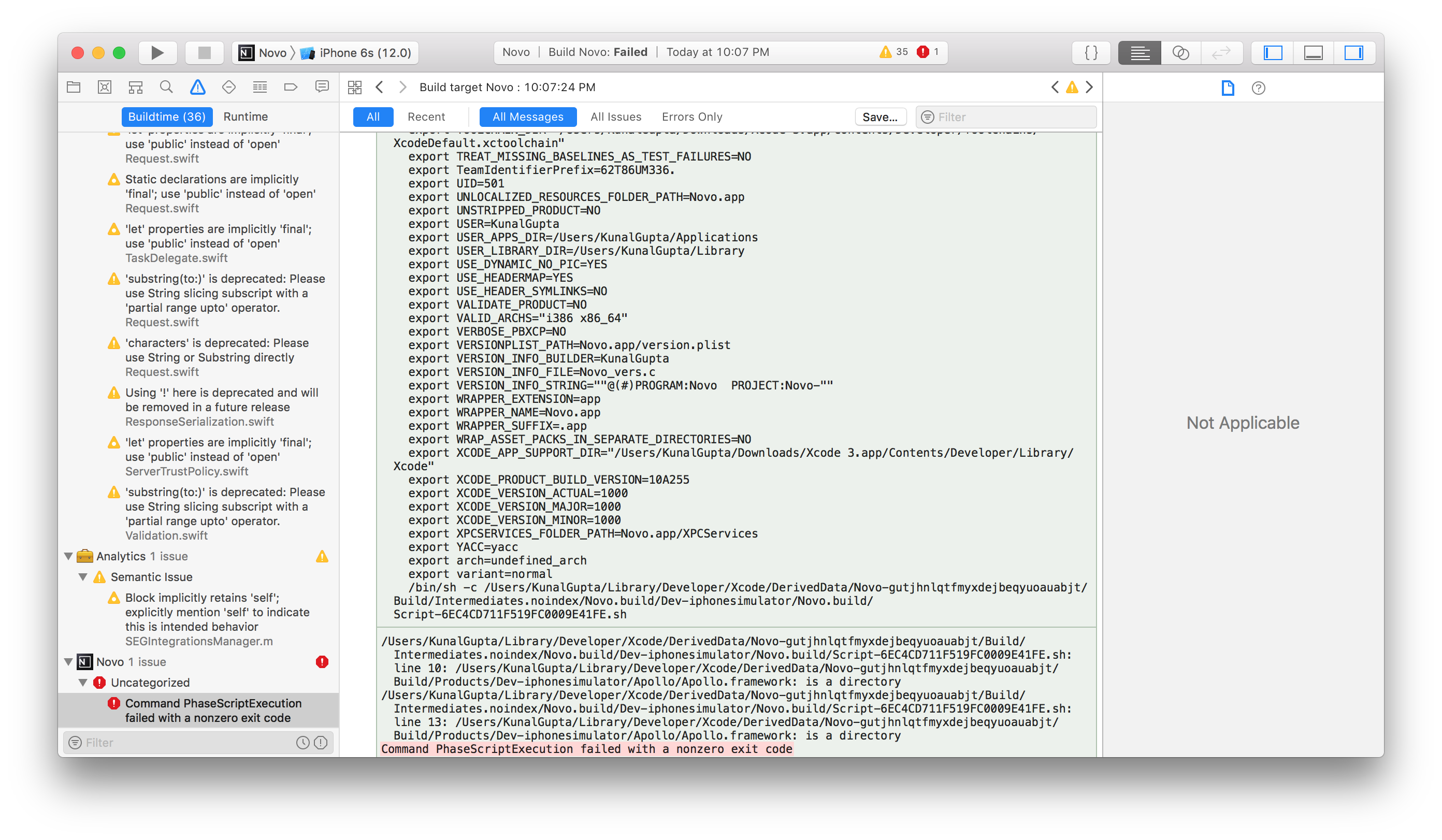This screenshot has width=1442, height=840.
Task: Click the Run button to build project
Action: pyautogui.click(x=158, y=52)
